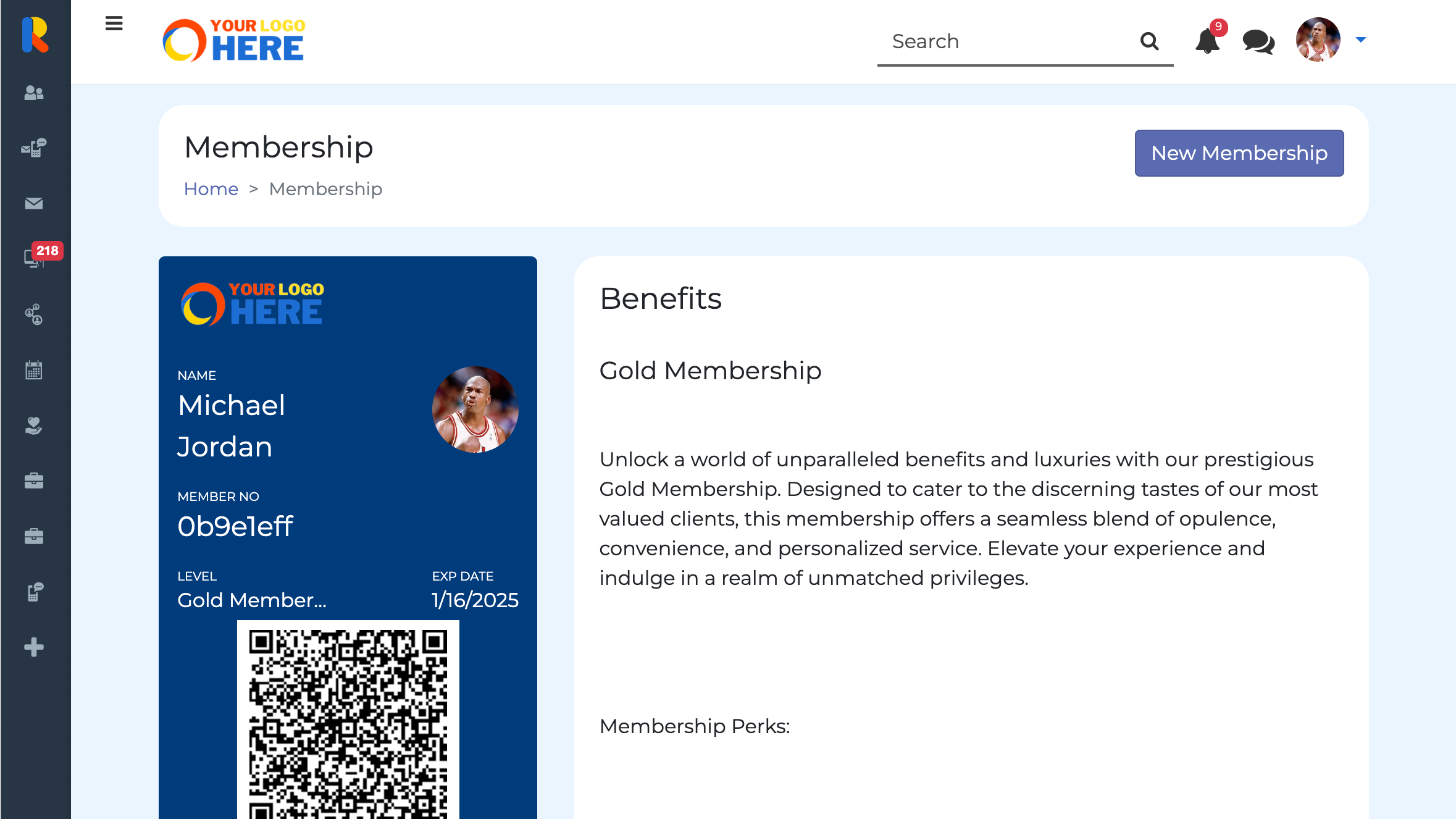Image resolution: width=1456 pixels, height=819 pixels.
Task: Open the sidebar item with 218 badge
Action: point(34,258)
